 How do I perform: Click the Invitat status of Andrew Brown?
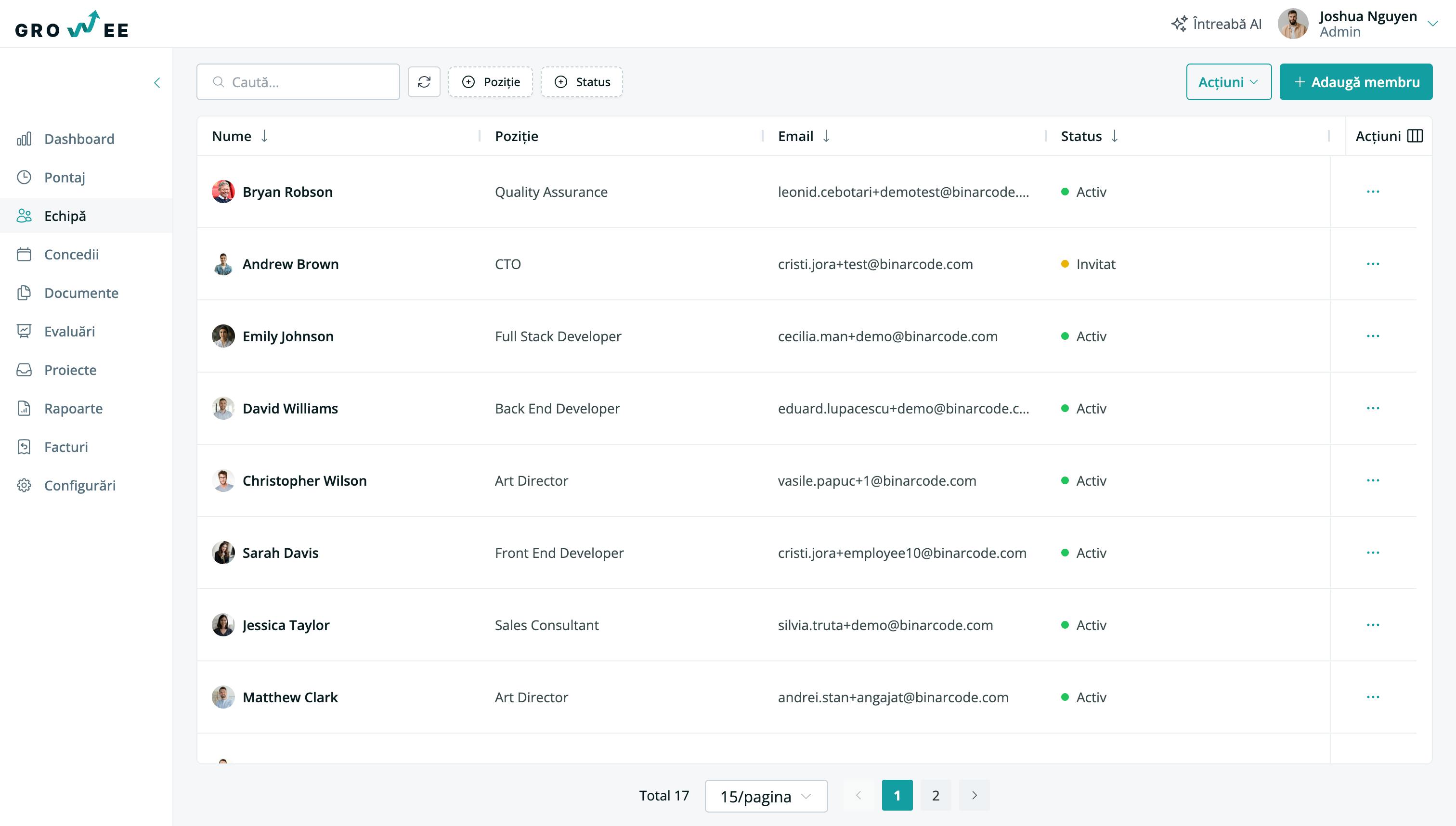[x=1088, y=264]
